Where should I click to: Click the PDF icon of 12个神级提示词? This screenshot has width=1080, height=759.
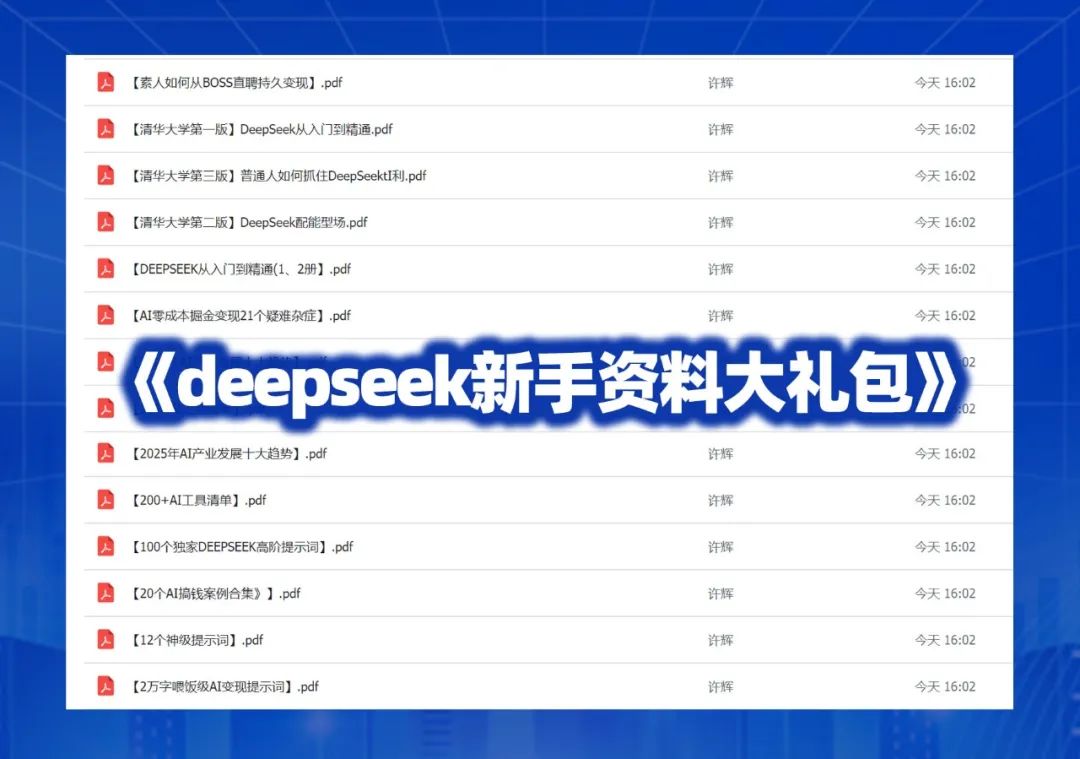105,640
